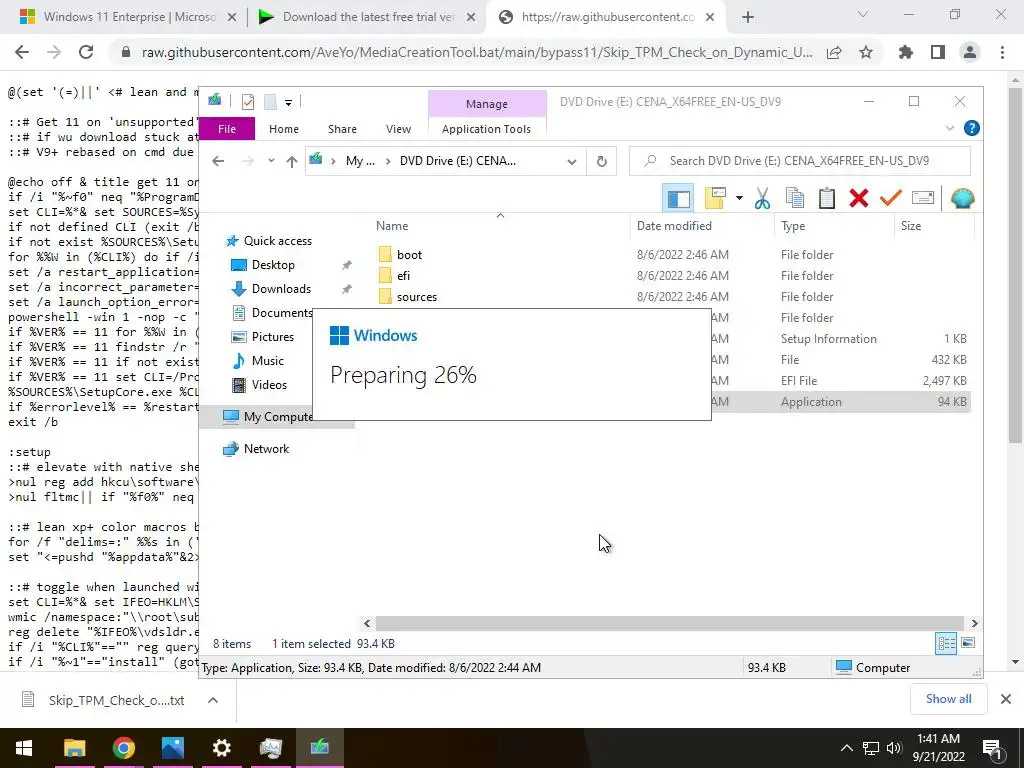Open the View ribbon tab
The width and height of the screenshot is (1024, 768).
[x=398, y=129]
